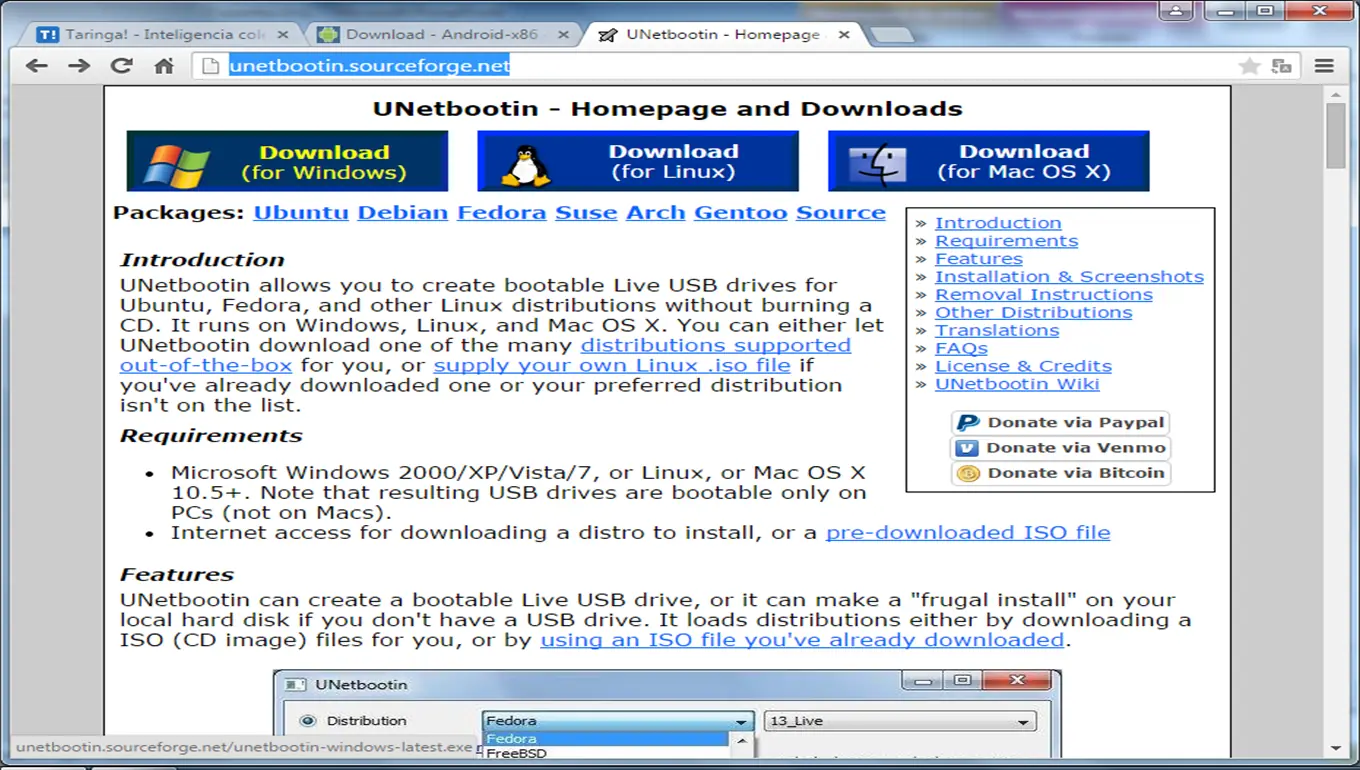Click the vertical scrollbar thumb
This screenshot has width=1360, height=770.
pyautogui.click(x=1336, y=136)
